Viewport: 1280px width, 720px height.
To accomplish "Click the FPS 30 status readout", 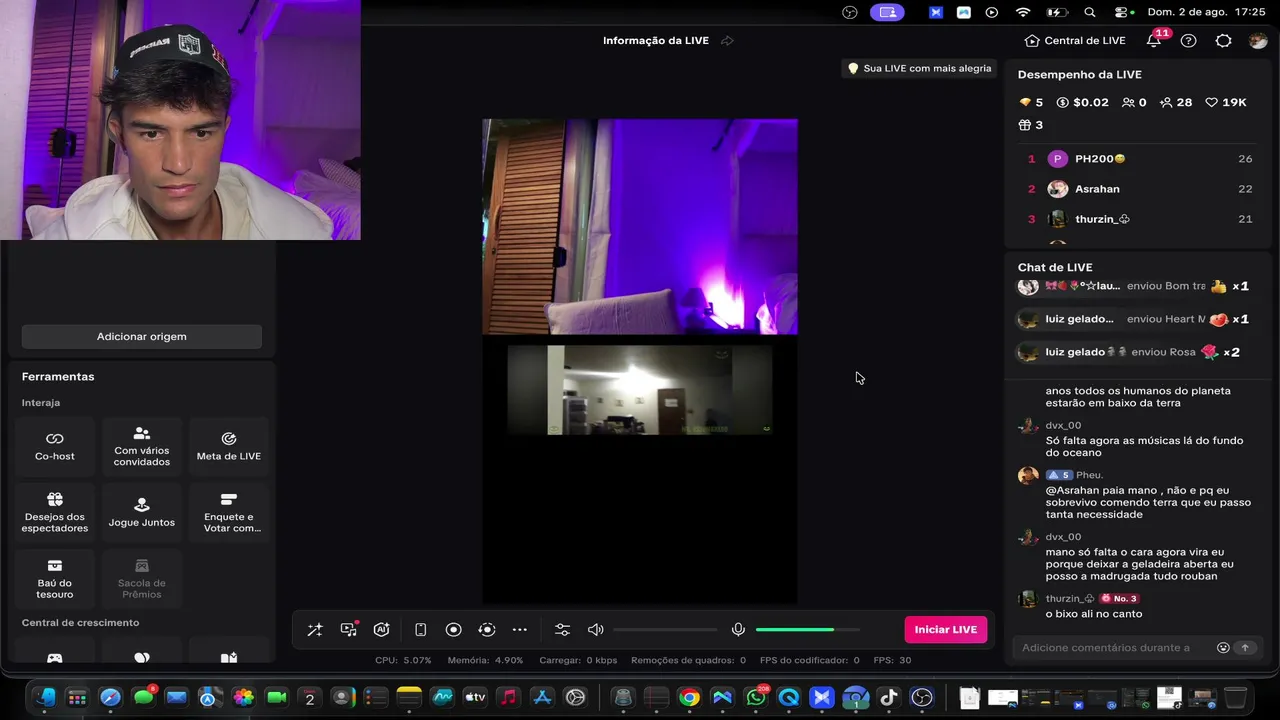I will [892, 661].
